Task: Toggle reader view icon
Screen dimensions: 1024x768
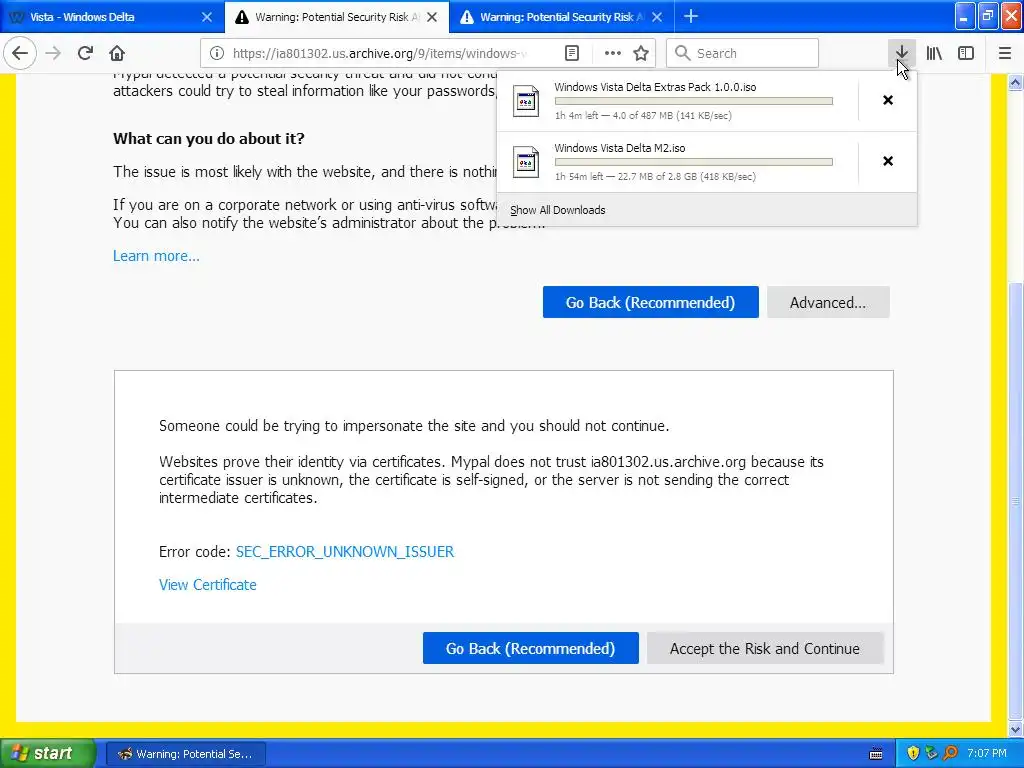Action: tap(571, 53)
